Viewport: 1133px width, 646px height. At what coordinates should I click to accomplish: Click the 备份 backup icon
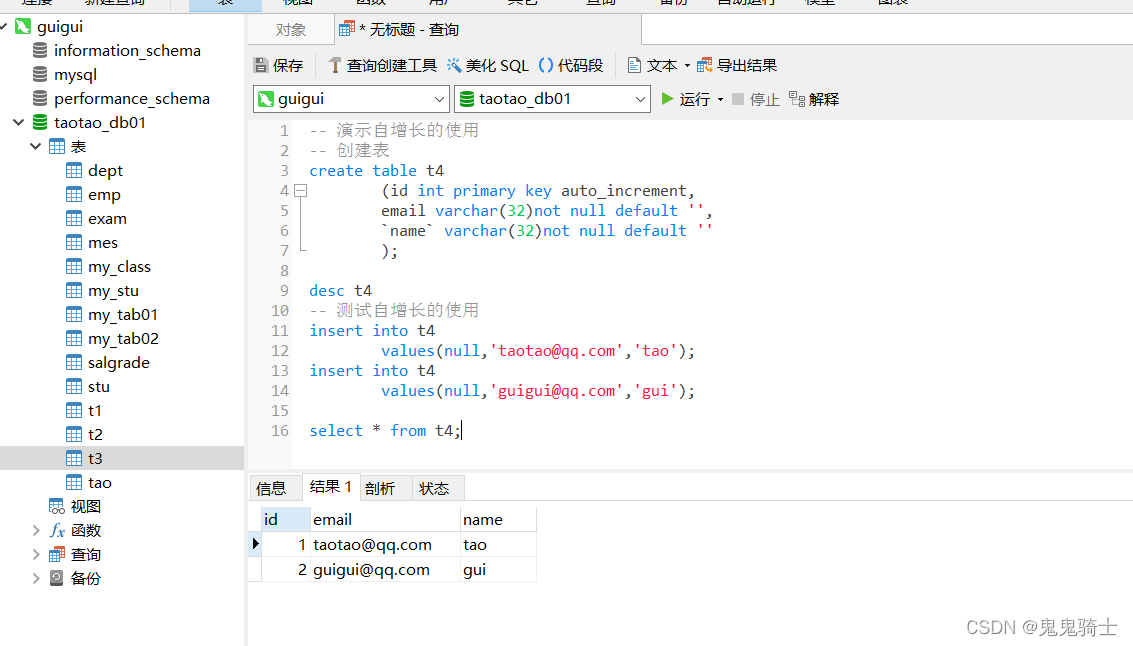click(x=57, y=578)
